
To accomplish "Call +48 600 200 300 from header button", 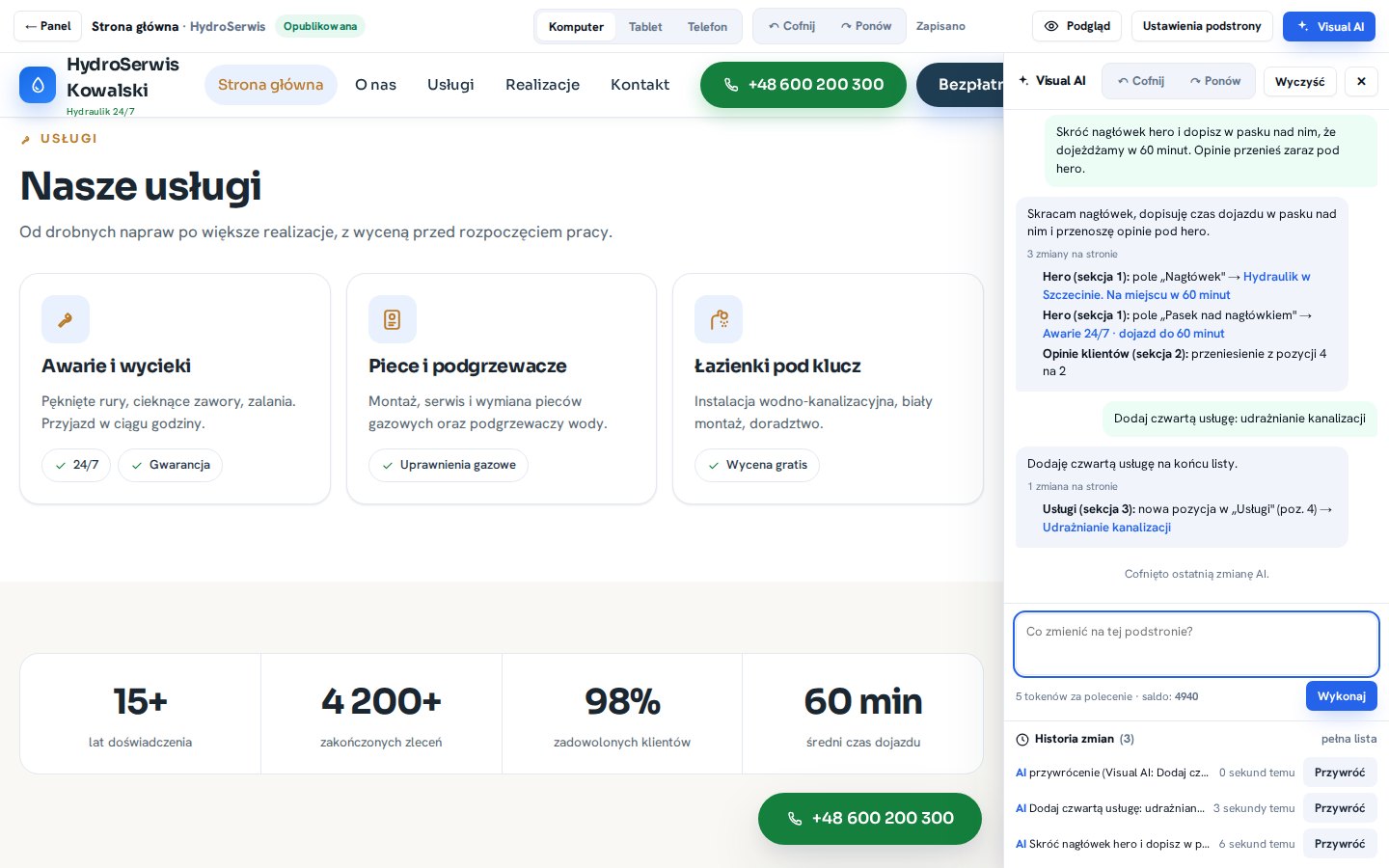I will 803,85.
